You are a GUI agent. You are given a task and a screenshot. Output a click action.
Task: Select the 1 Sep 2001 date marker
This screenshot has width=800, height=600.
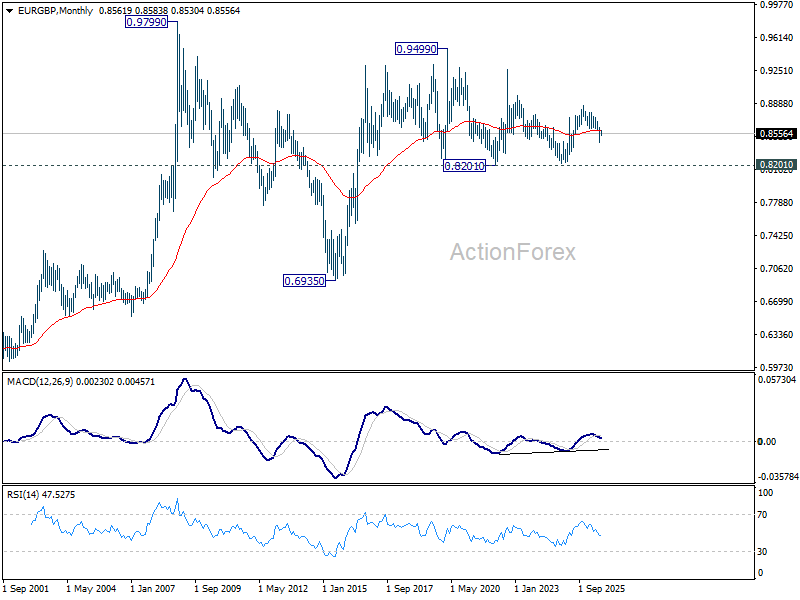26,589
